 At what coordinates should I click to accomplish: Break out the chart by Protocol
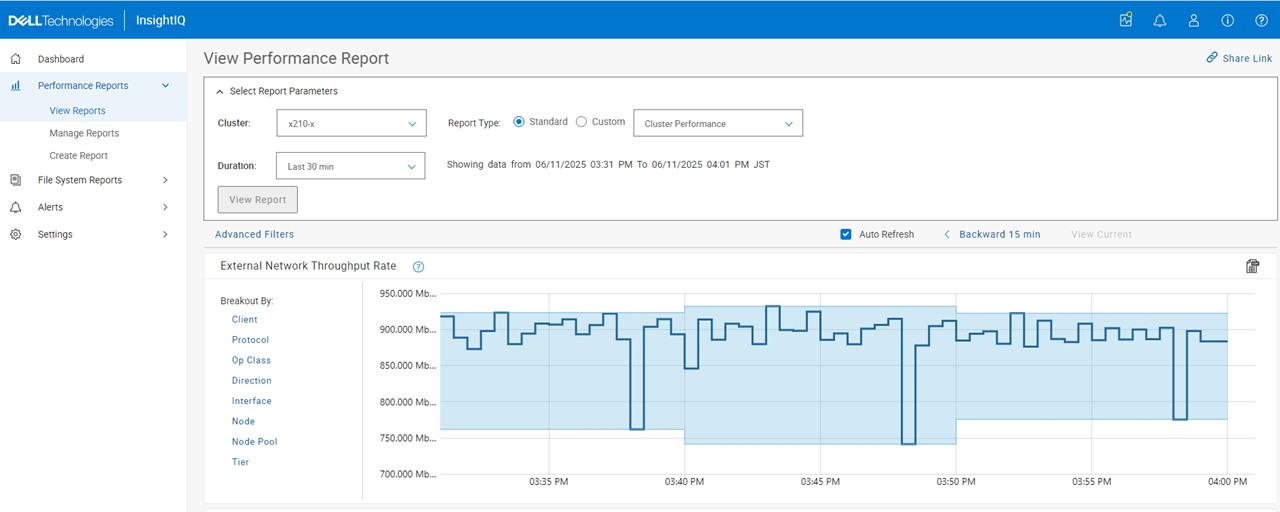coord(250,340)
